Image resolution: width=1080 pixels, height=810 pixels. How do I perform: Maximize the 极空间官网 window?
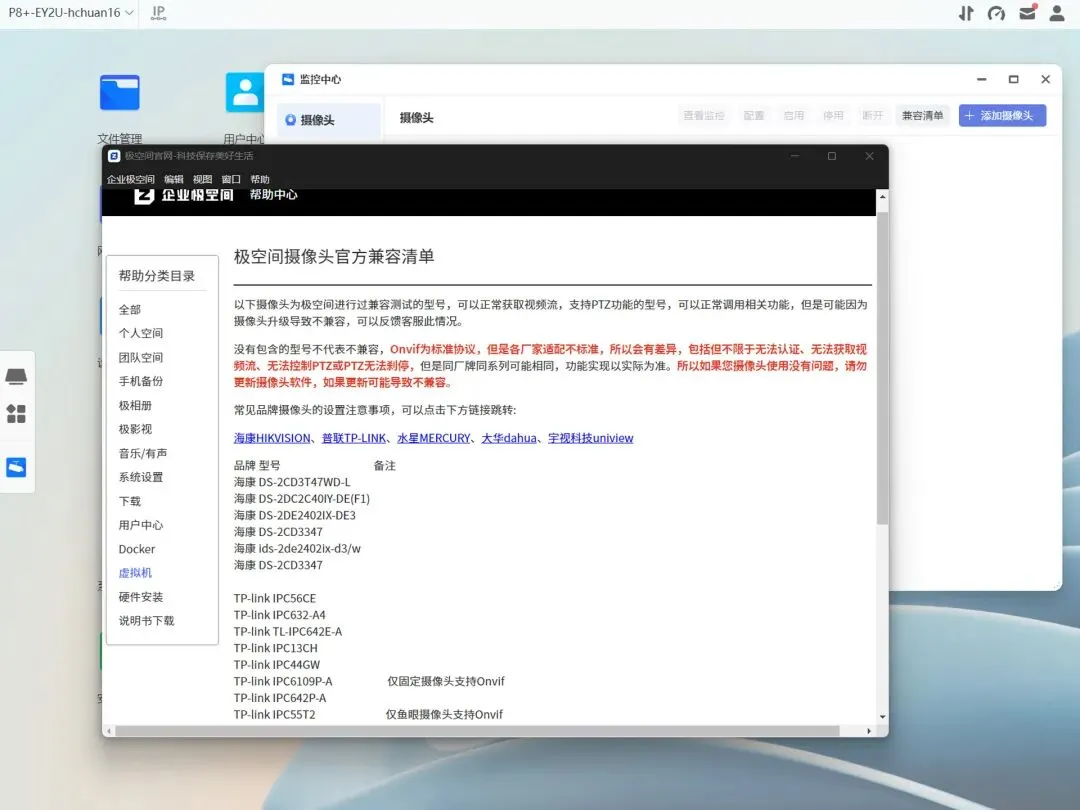[831, 156]
